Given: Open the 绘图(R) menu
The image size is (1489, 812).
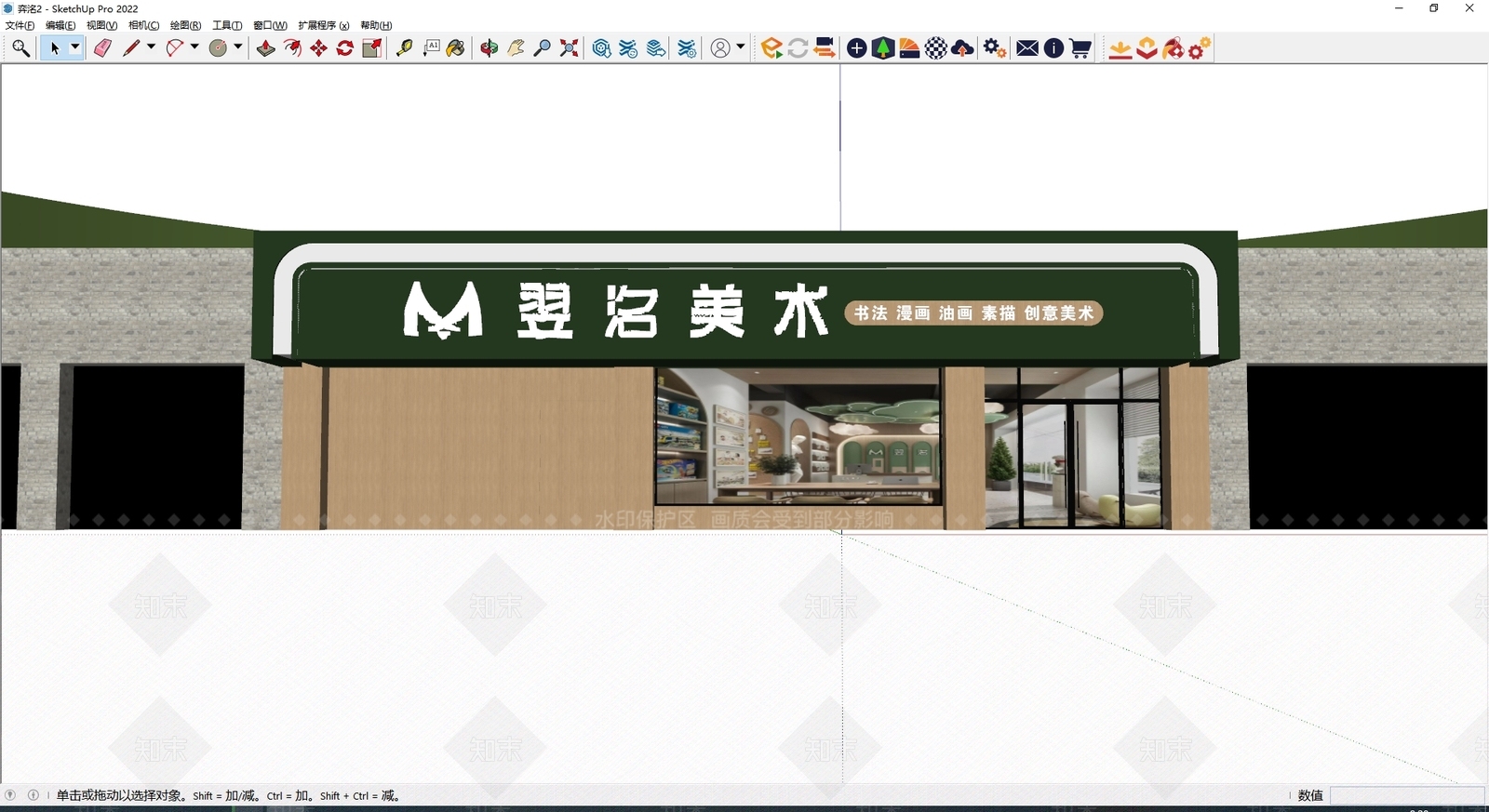Looking at the screenshot, I should pos(185,25).
